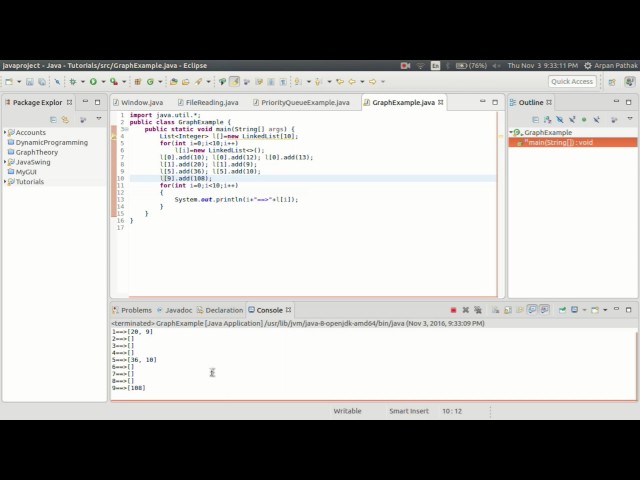Open Package Explorer view menu arrow
The image size is (640, 480).
[x=99, y=119]
